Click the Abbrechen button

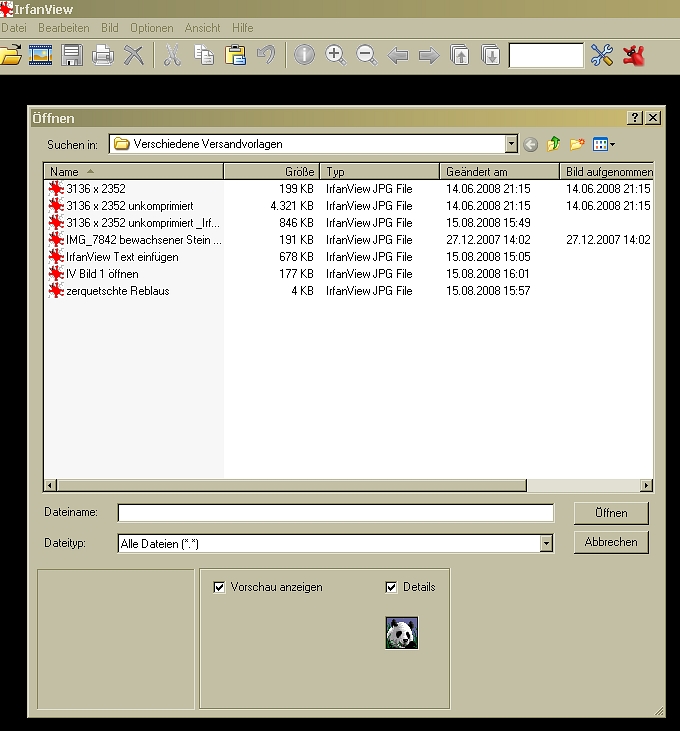(x=611, y=542)
